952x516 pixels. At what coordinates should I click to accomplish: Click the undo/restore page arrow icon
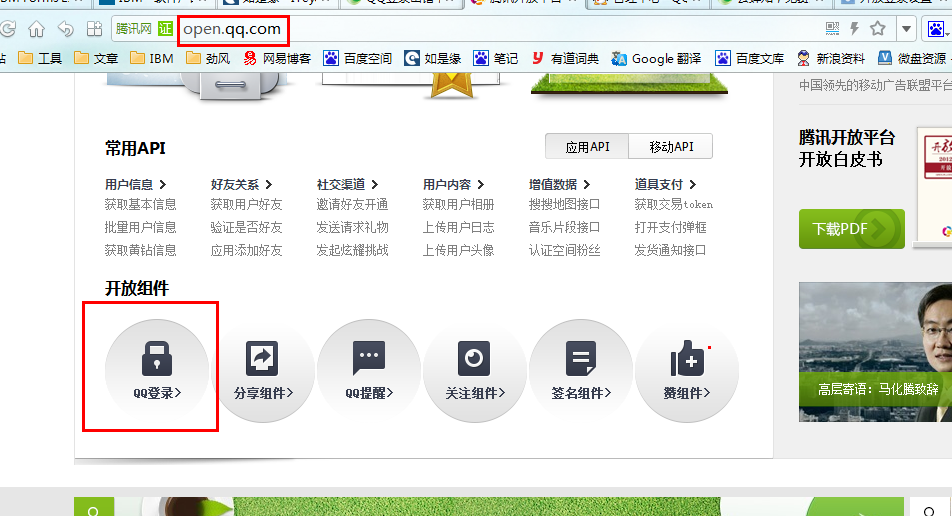click(x=66, y=29)
